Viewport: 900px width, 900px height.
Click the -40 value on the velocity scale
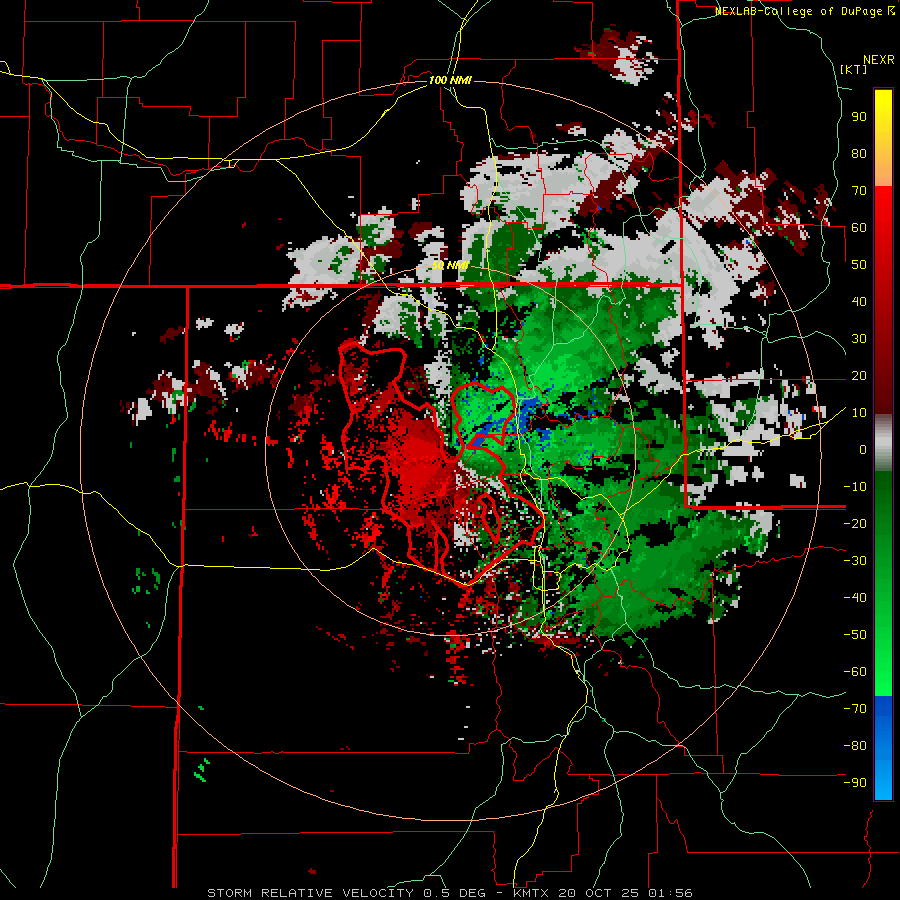coord(855,598)
